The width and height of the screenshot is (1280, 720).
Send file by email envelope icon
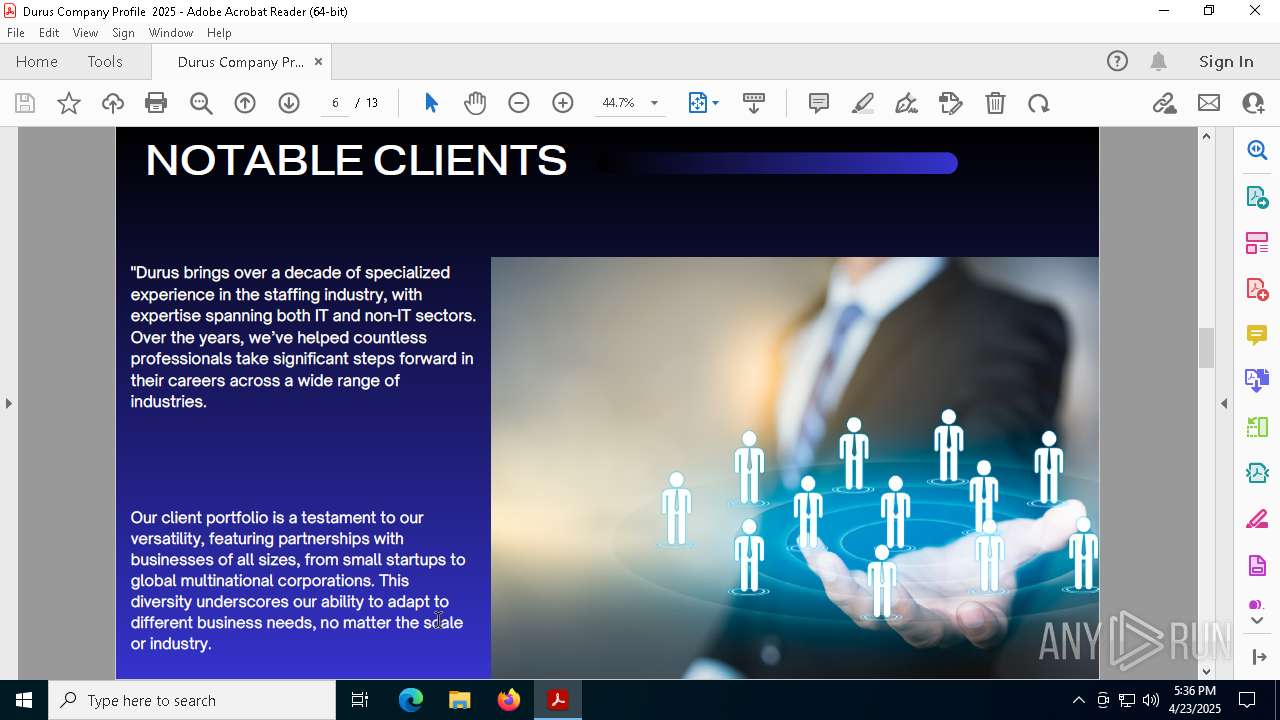click(1209, 103)
